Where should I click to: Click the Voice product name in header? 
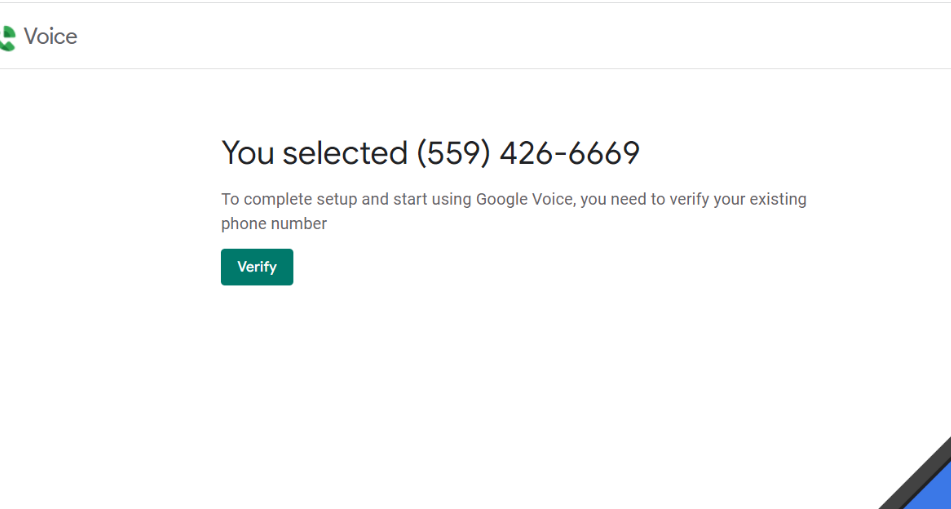(x=50, y=37)
